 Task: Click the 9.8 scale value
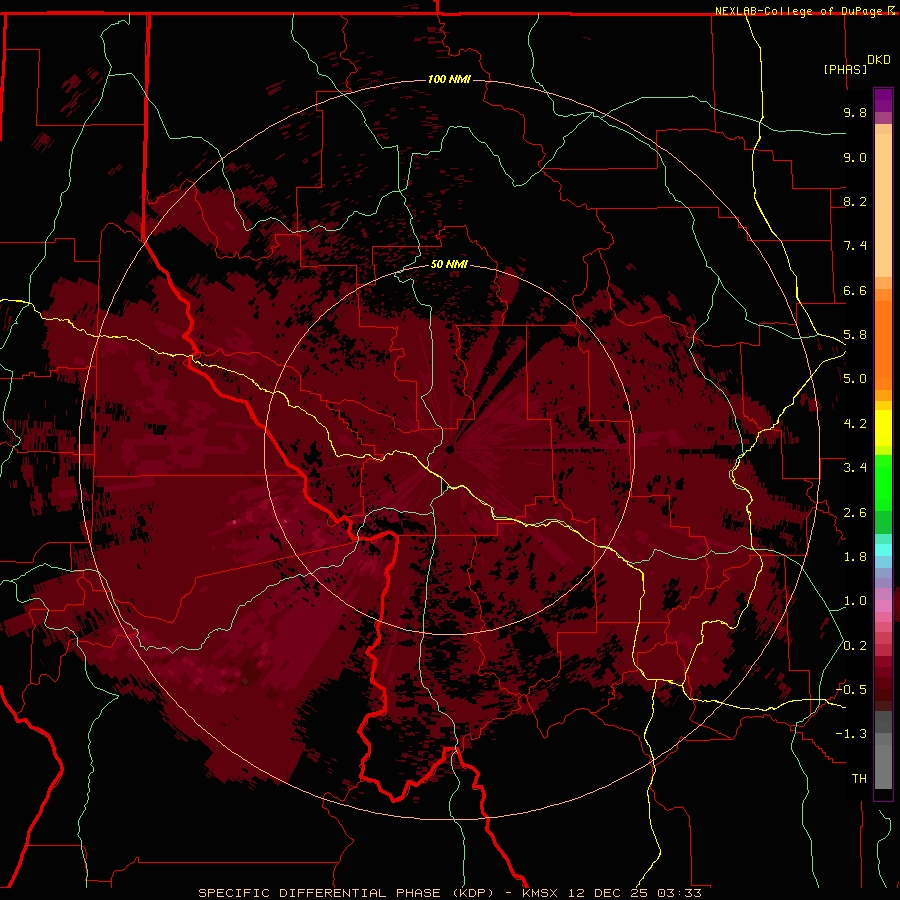855,112
